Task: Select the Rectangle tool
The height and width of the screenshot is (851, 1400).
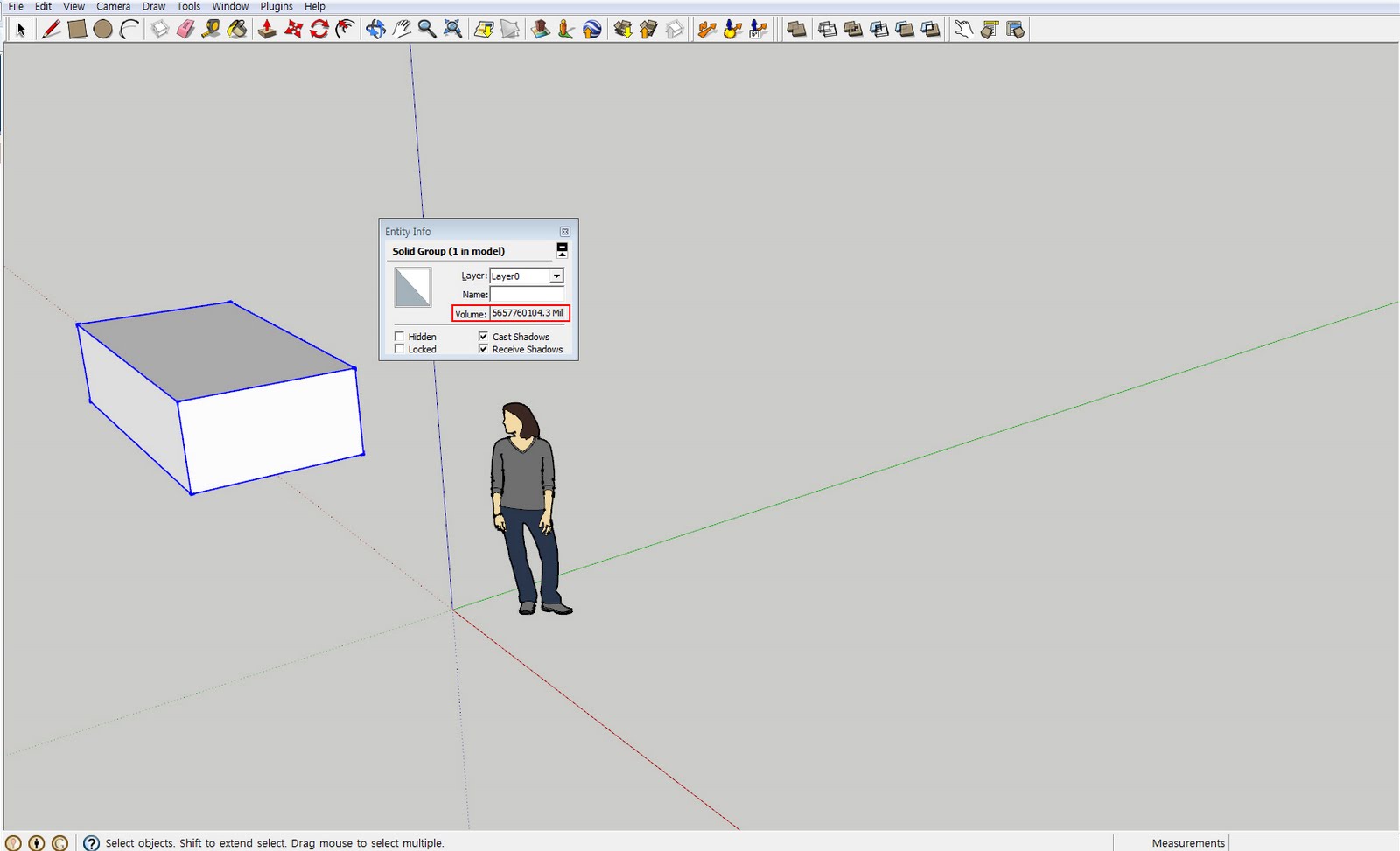Action: [x=77, y=28]
